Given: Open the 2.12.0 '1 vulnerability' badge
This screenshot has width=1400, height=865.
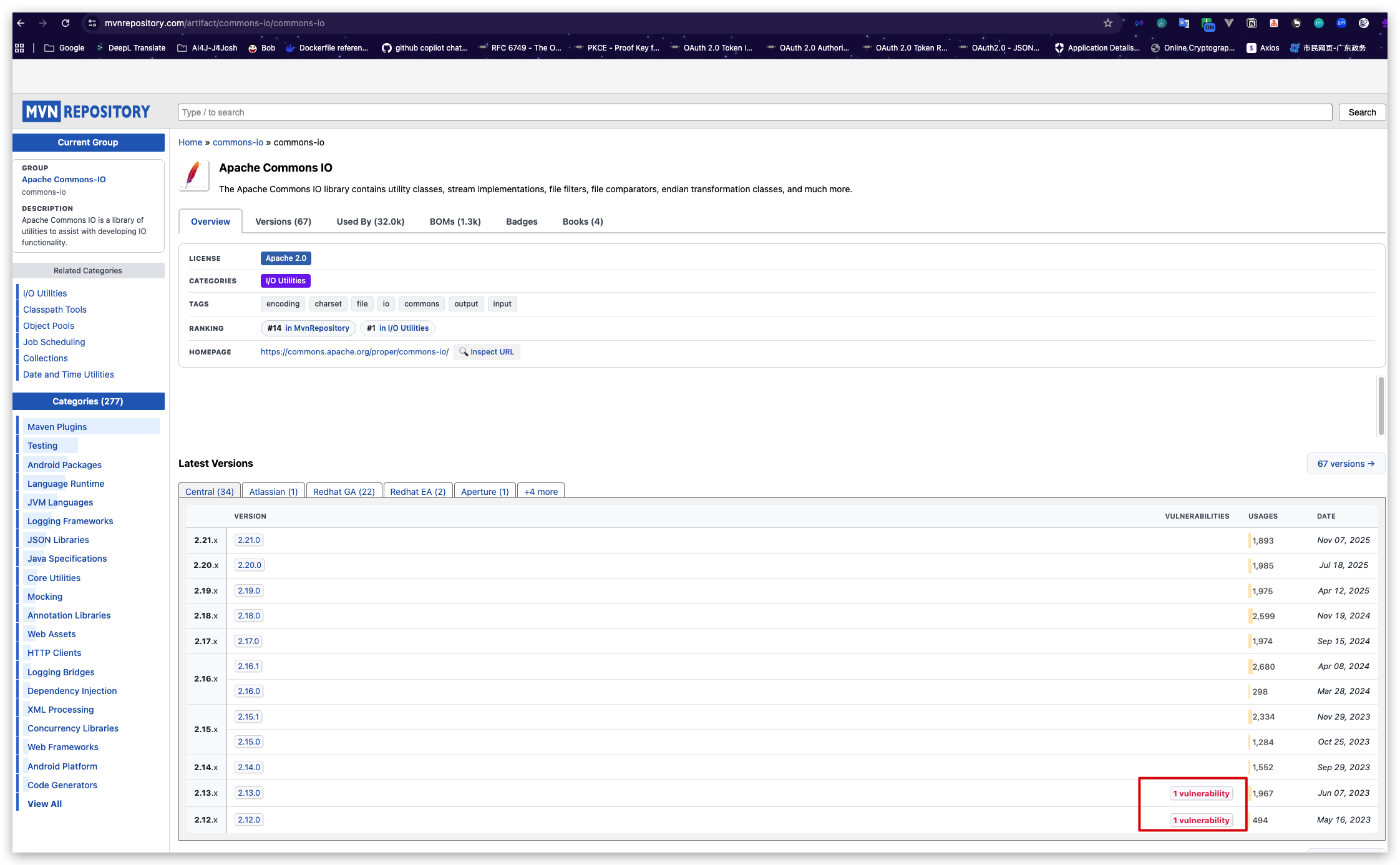Looking at the screenshot, I should (1201, 820).
